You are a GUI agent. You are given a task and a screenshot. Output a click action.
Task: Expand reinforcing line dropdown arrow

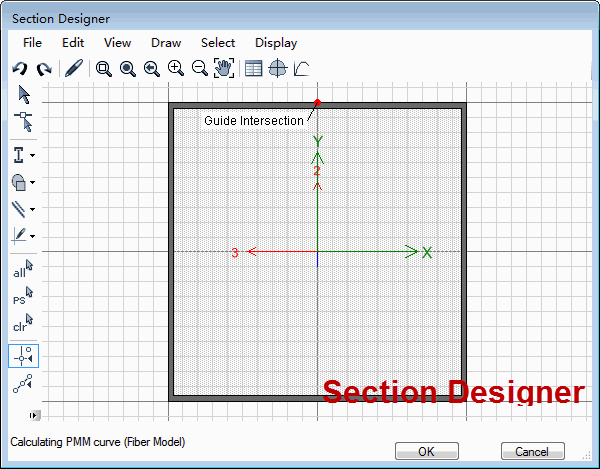point(33,209)
